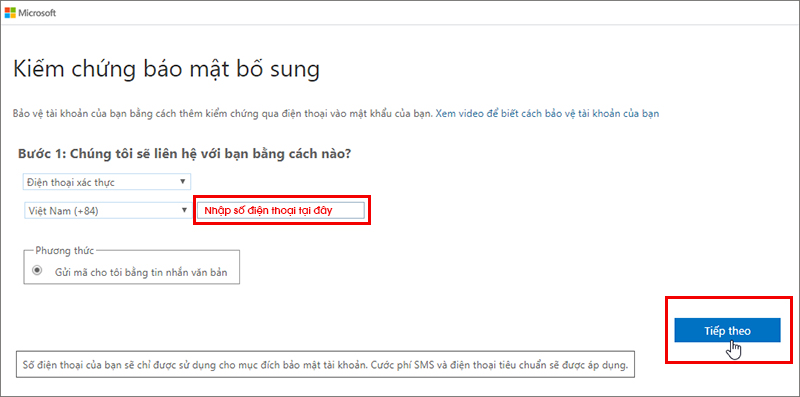Click the arrow beside 'Việt Nam (+84)'
The height and width of the screenshot is (397, 800).
pos(183,211)
